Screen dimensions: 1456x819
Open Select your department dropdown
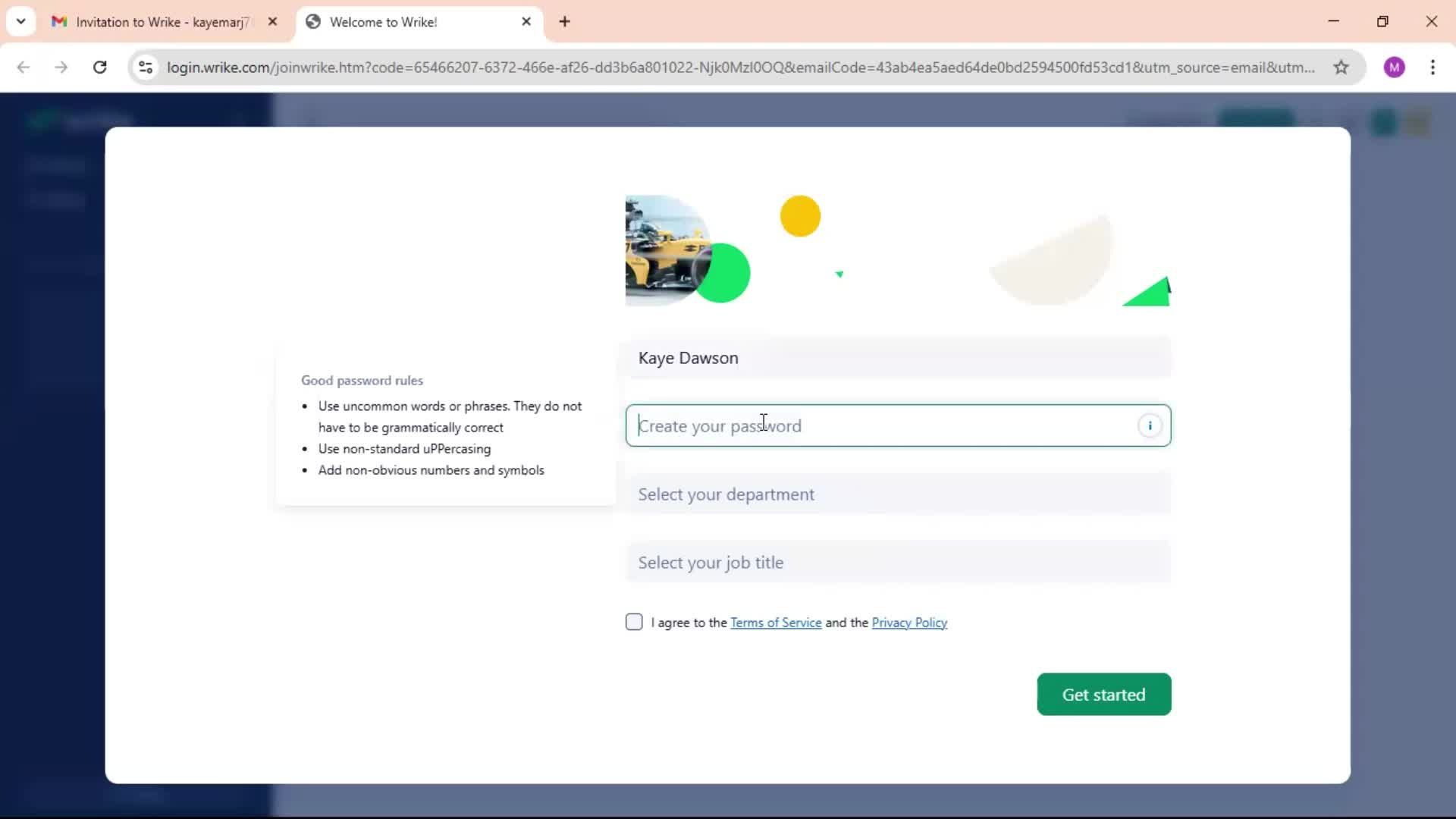898,494
